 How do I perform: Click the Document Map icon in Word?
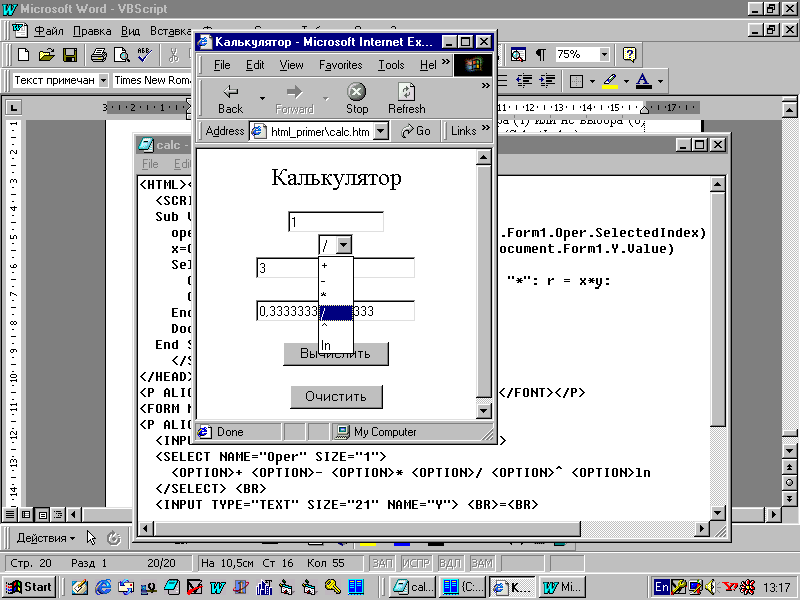tap(518, 54)
